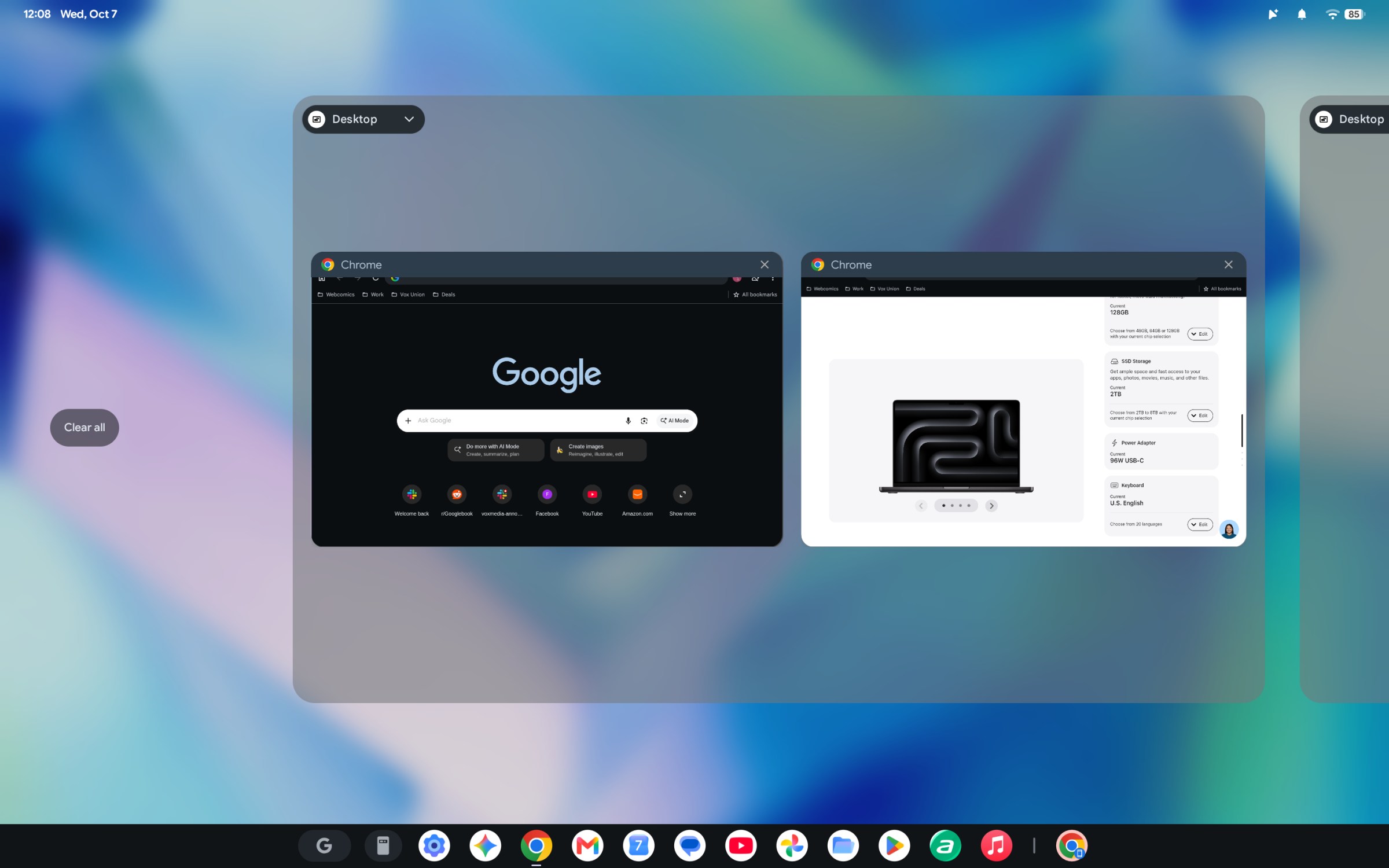Image resolution: width=1389 pixels, height=868 pixels.
Task: Expand the 128GB memory Edit button
Action: [1200, 334]
